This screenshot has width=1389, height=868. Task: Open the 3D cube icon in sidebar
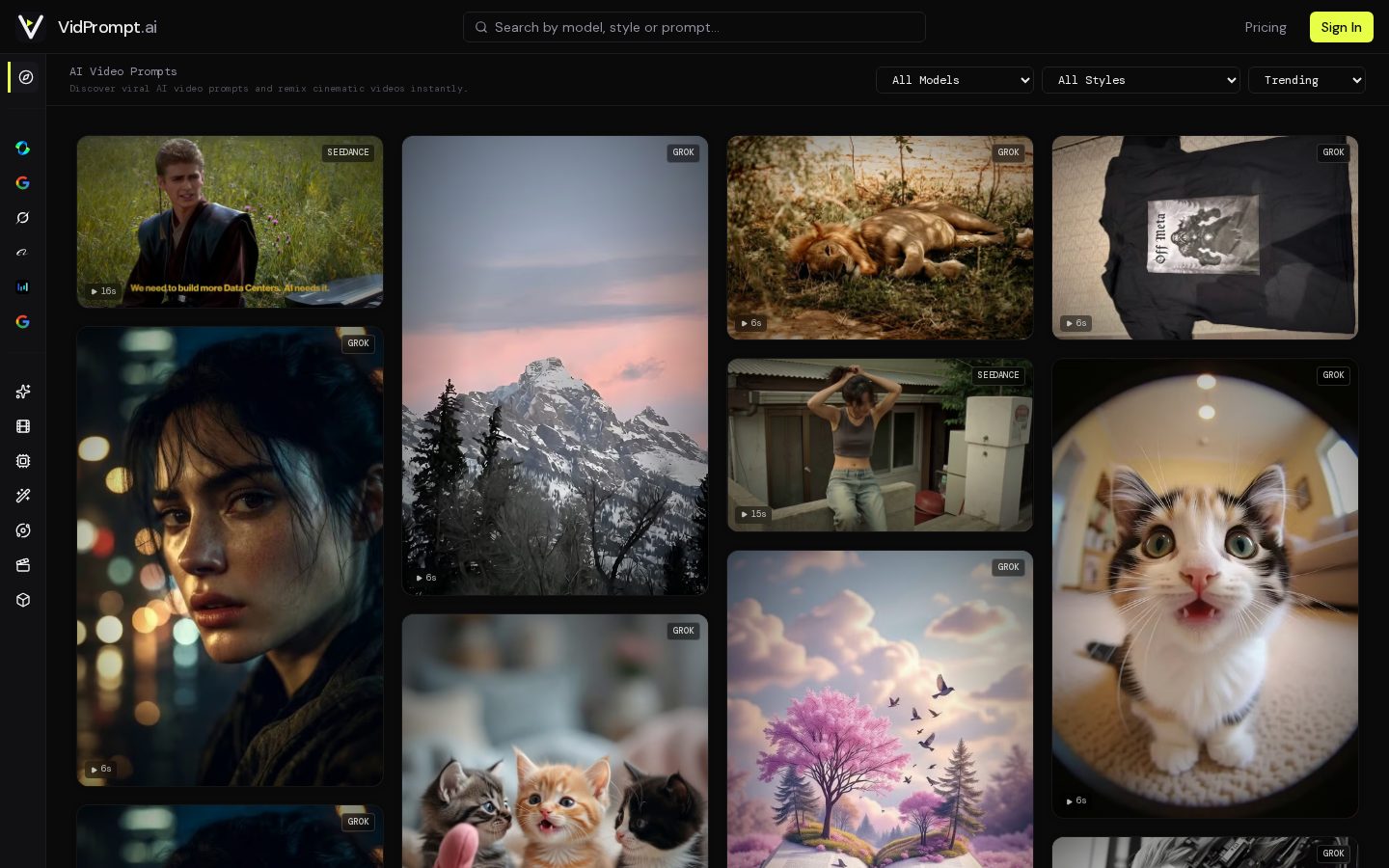point(23,600)
